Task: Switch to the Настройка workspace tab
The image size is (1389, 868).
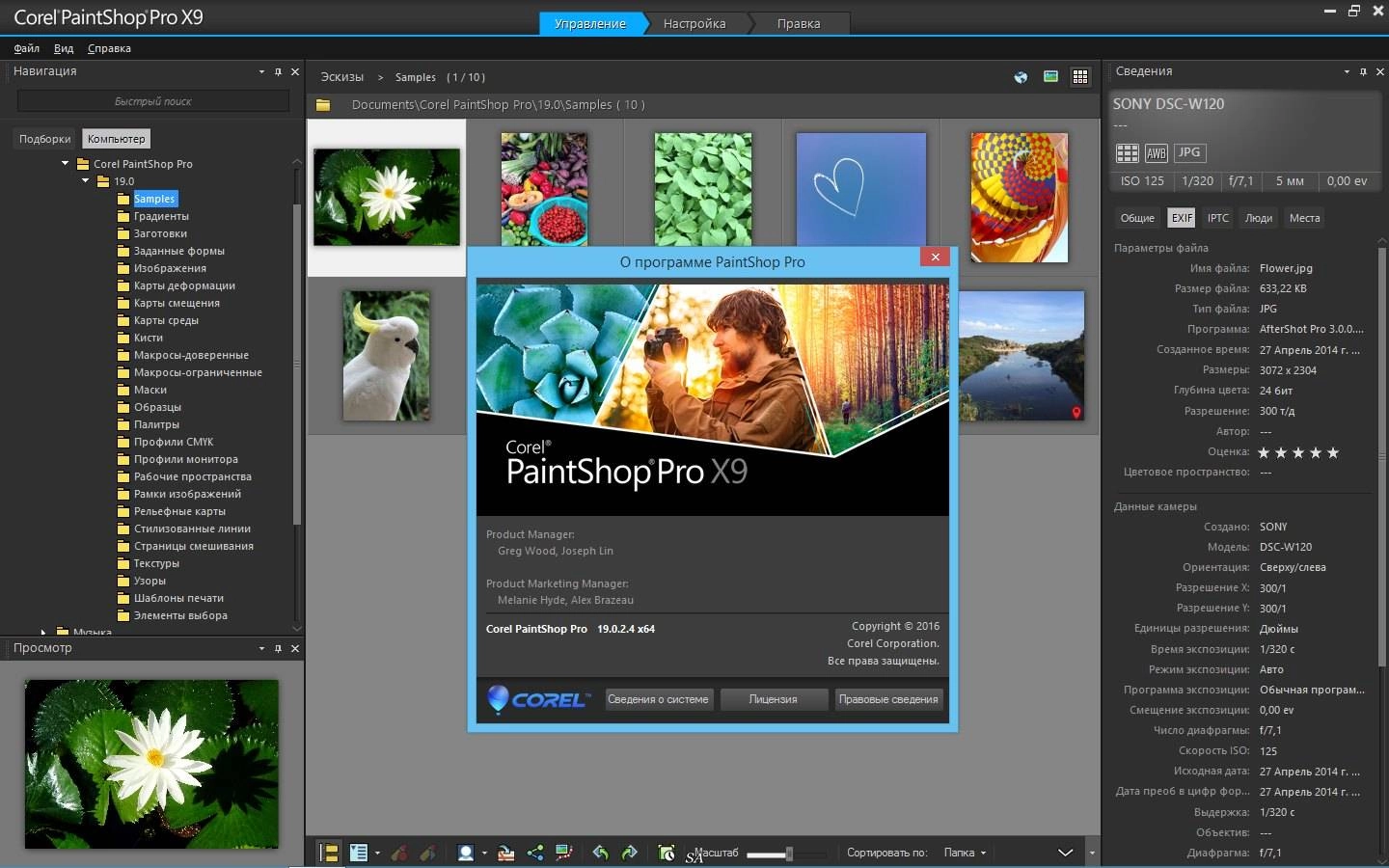Action: coord(694,23)
